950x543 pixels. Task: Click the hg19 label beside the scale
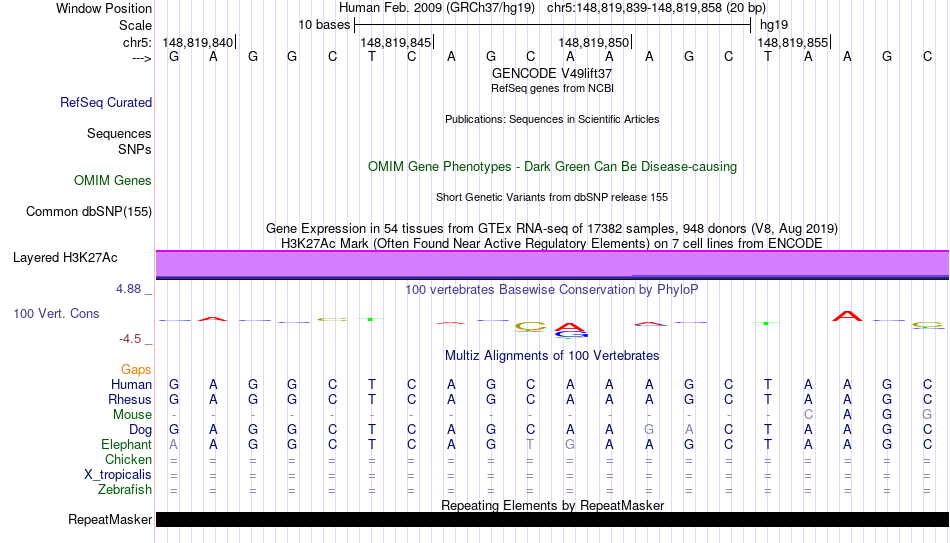click(x=774, y=25)
